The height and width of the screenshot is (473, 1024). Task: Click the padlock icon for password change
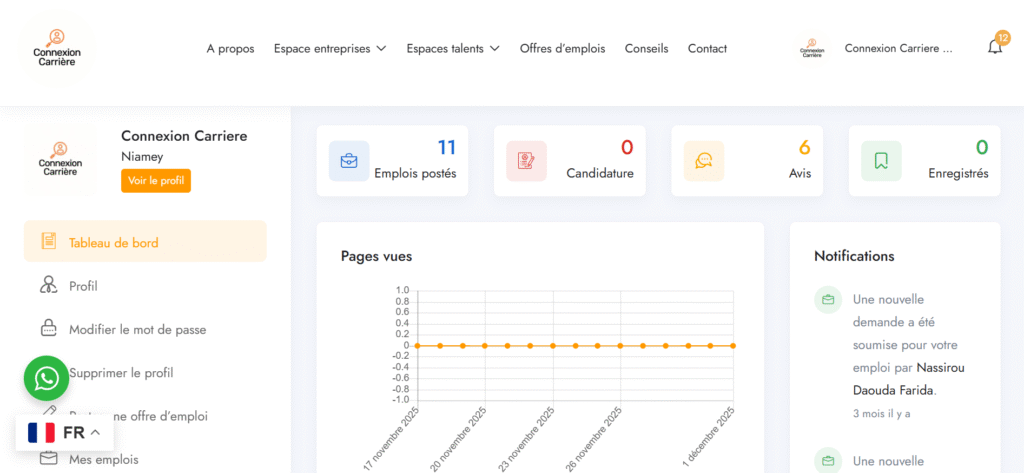[48, 329]
